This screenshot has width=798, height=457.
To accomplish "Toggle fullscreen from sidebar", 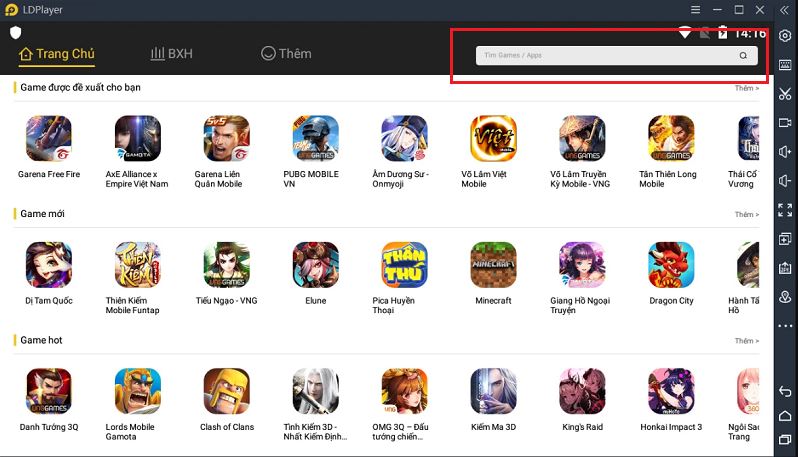I will (785, 210).
